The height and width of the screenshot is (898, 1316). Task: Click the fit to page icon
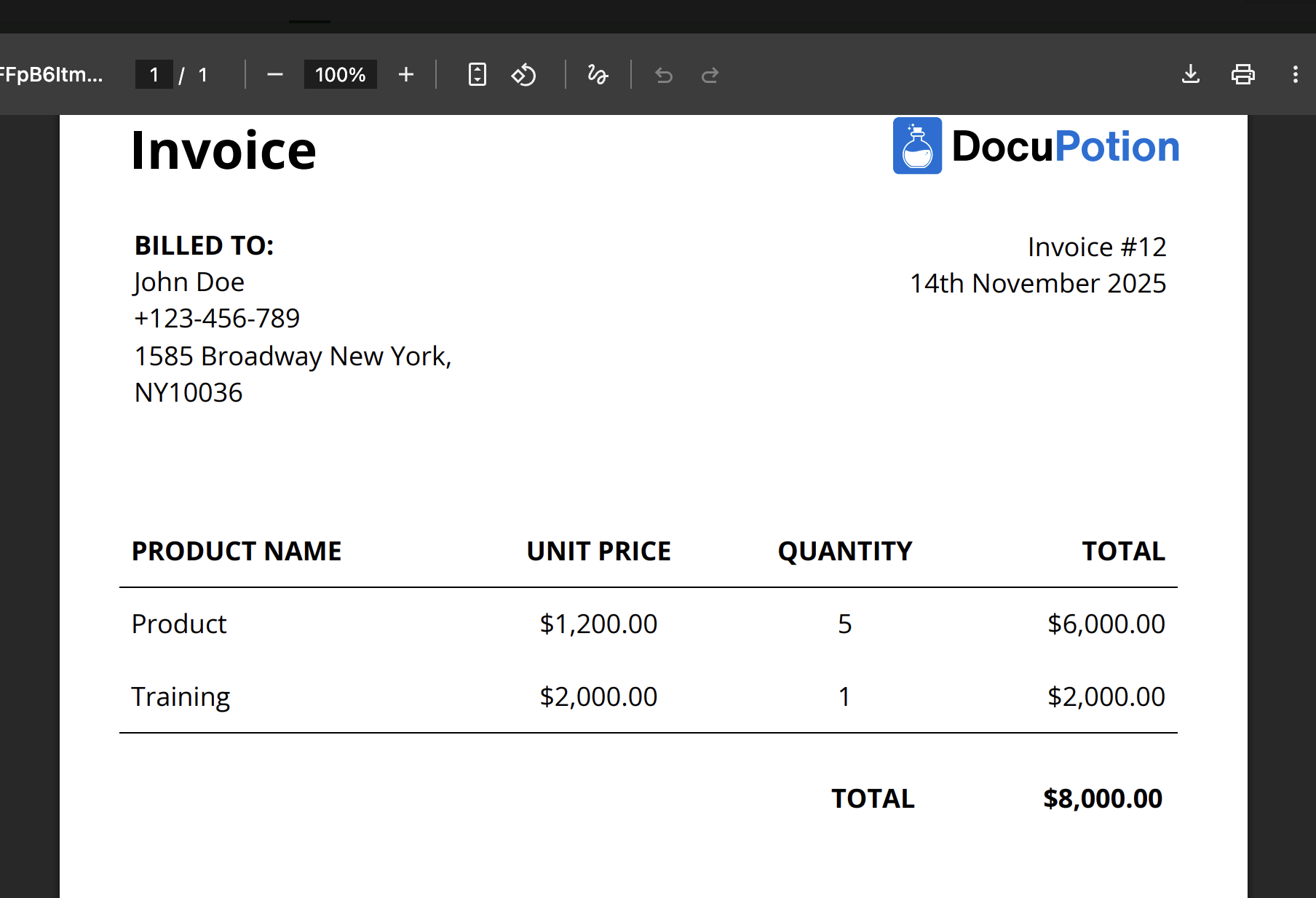coord(477,74)
